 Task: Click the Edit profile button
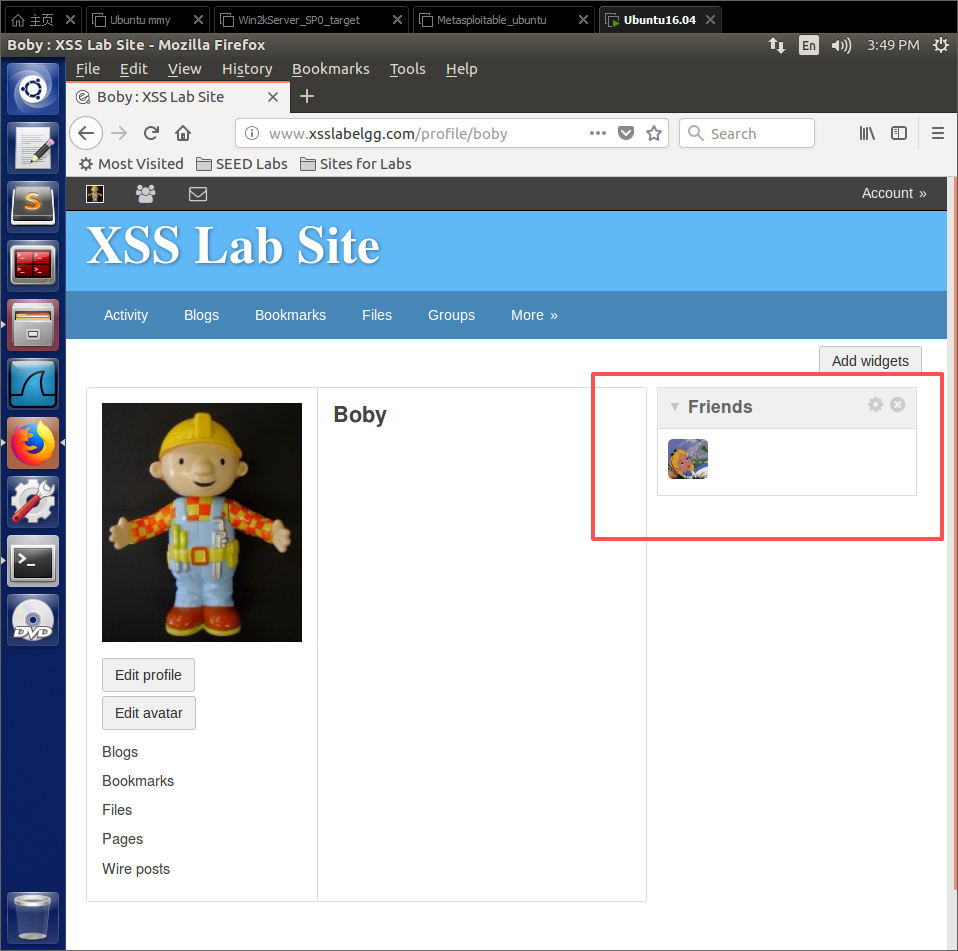[x=148, y=675]
